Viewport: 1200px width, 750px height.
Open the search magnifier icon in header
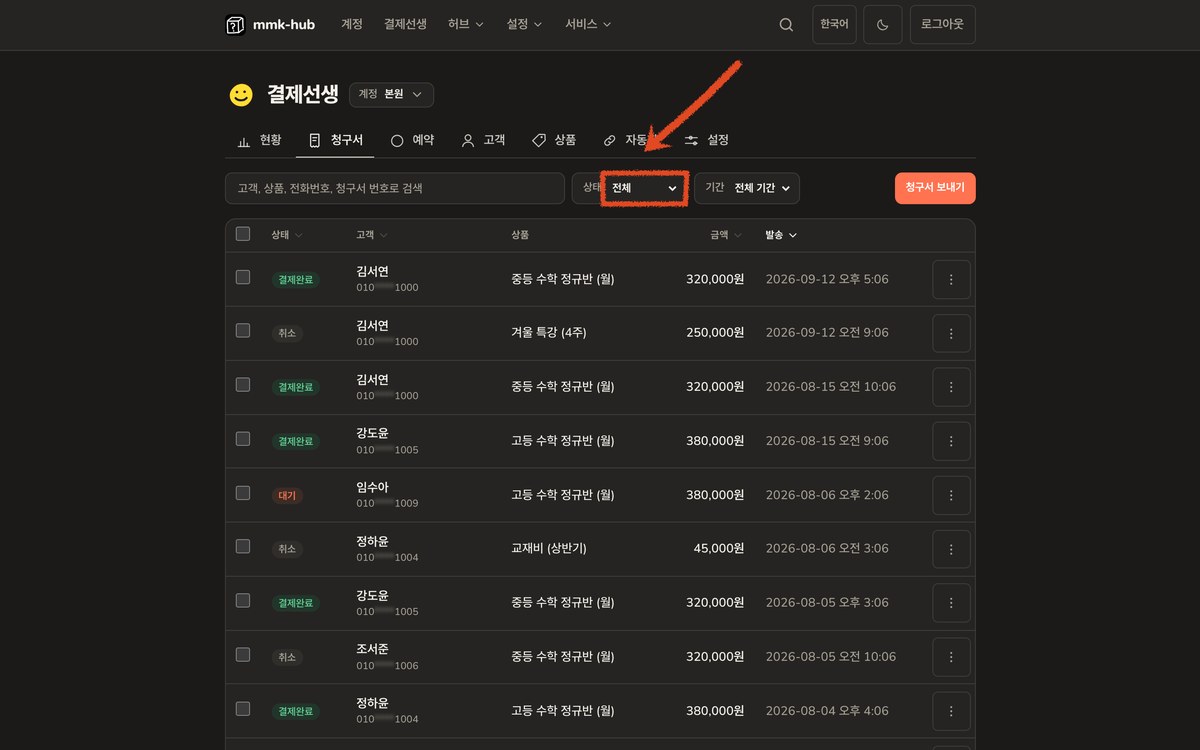coord(786,24)
